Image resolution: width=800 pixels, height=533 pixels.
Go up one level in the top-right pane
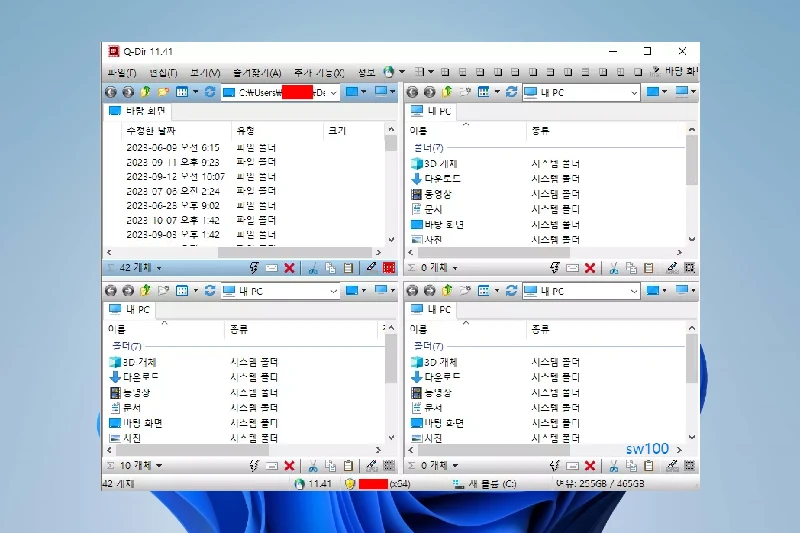[x=447, y=92]
